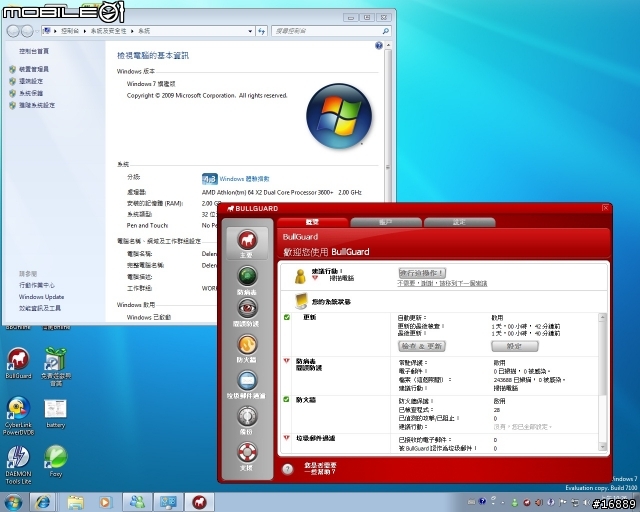640x512 pixels.
Task: Open Performance info and tools (效能資訊及工具) link
Action: pyautogui.click(x=40, y=308)
